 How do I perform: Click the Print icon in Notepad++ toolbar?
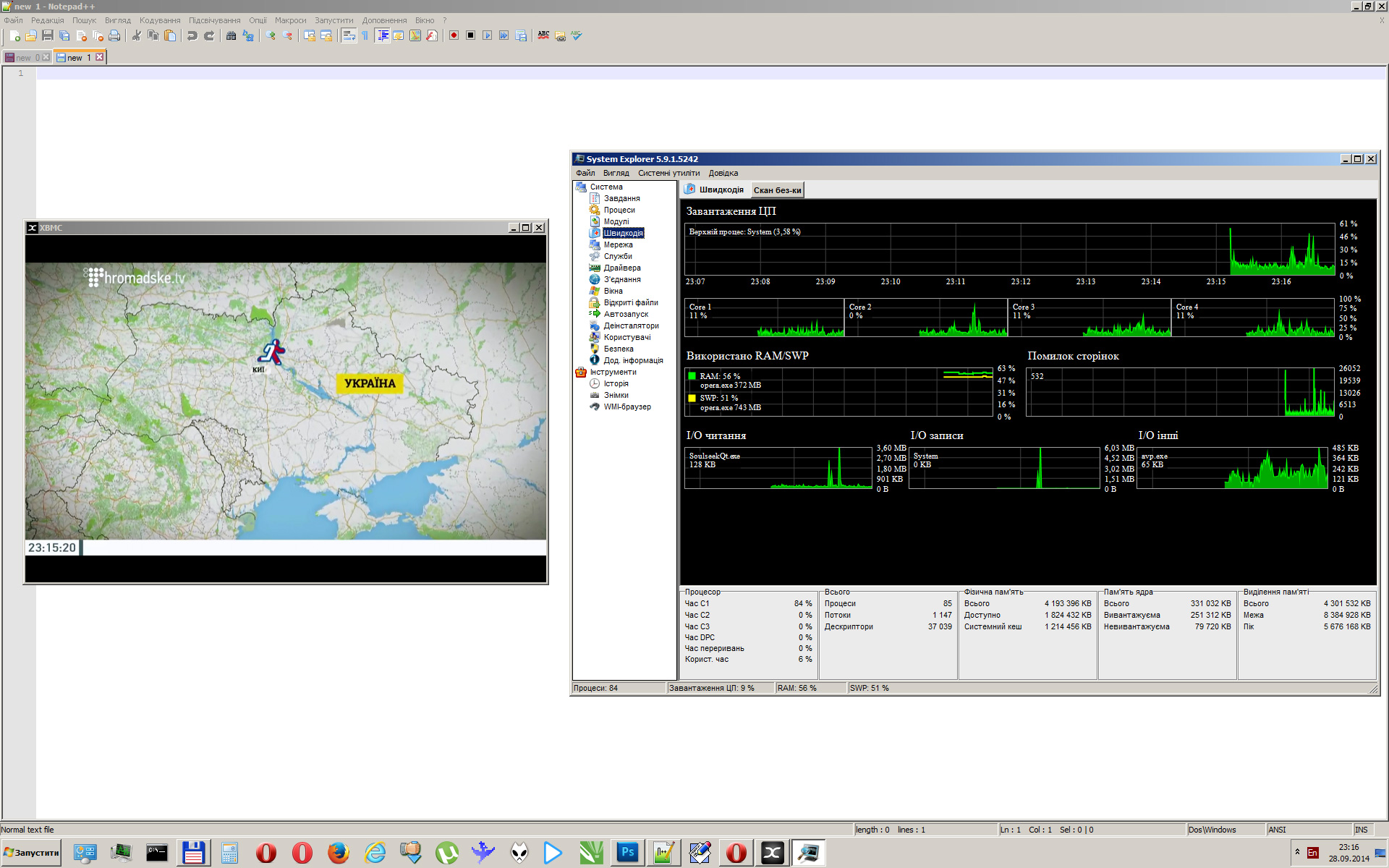114,35
